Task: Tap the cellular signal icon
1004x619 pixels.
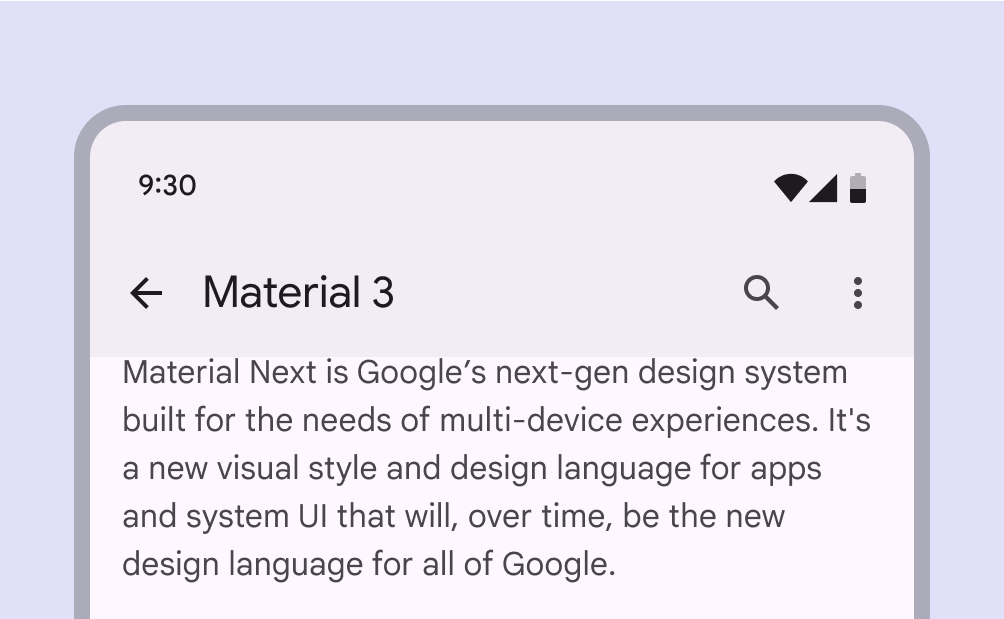Action: click(824, 187)
